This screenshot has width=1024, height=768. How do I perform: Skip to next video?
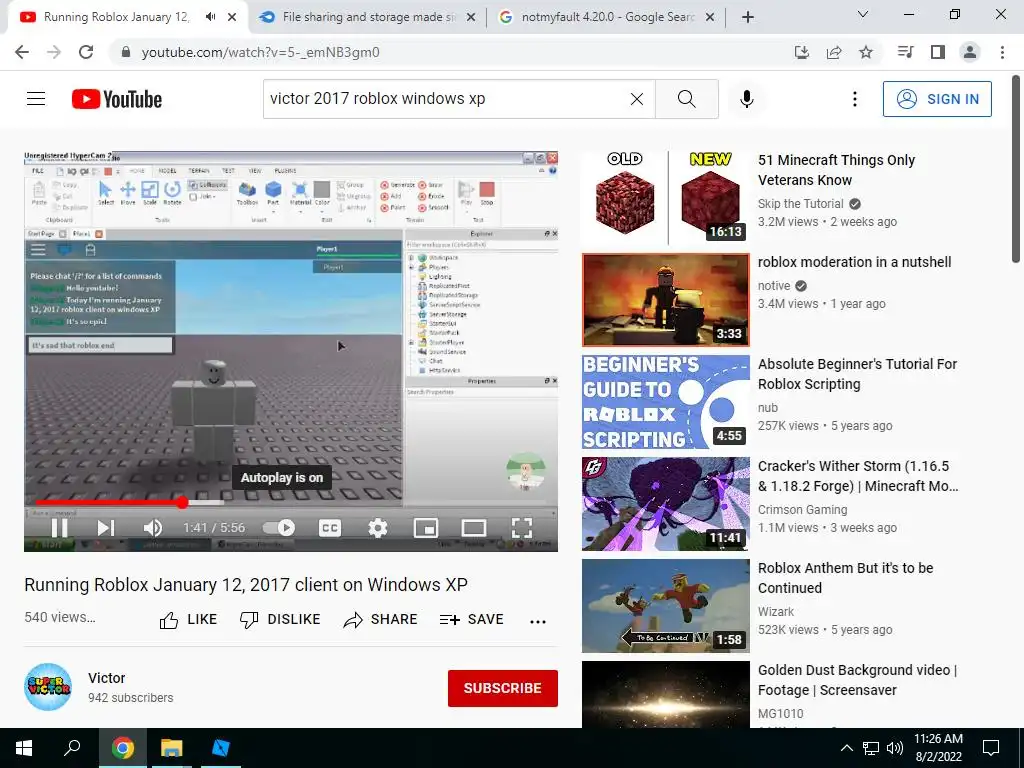coord(106,528)
